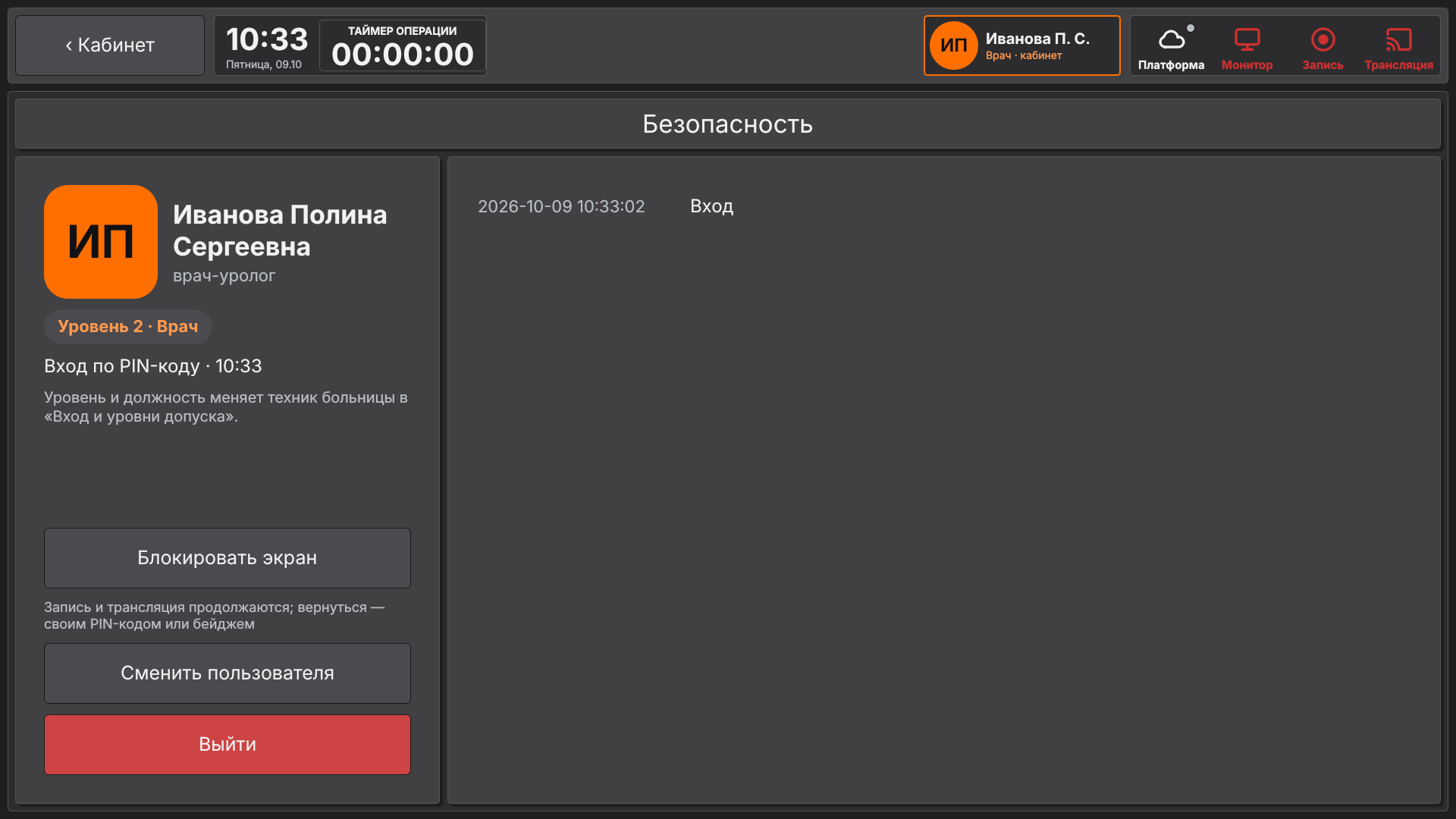The height and width of the screenshot is (819, 1456).
Task: Select the Вход log entry
Action: point(711,206)
